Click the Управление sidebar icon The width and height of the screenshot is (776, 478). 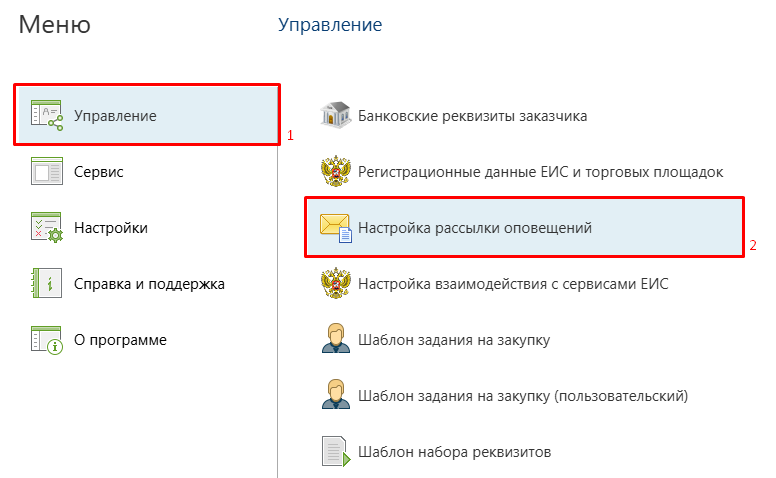tap(47, 116)
